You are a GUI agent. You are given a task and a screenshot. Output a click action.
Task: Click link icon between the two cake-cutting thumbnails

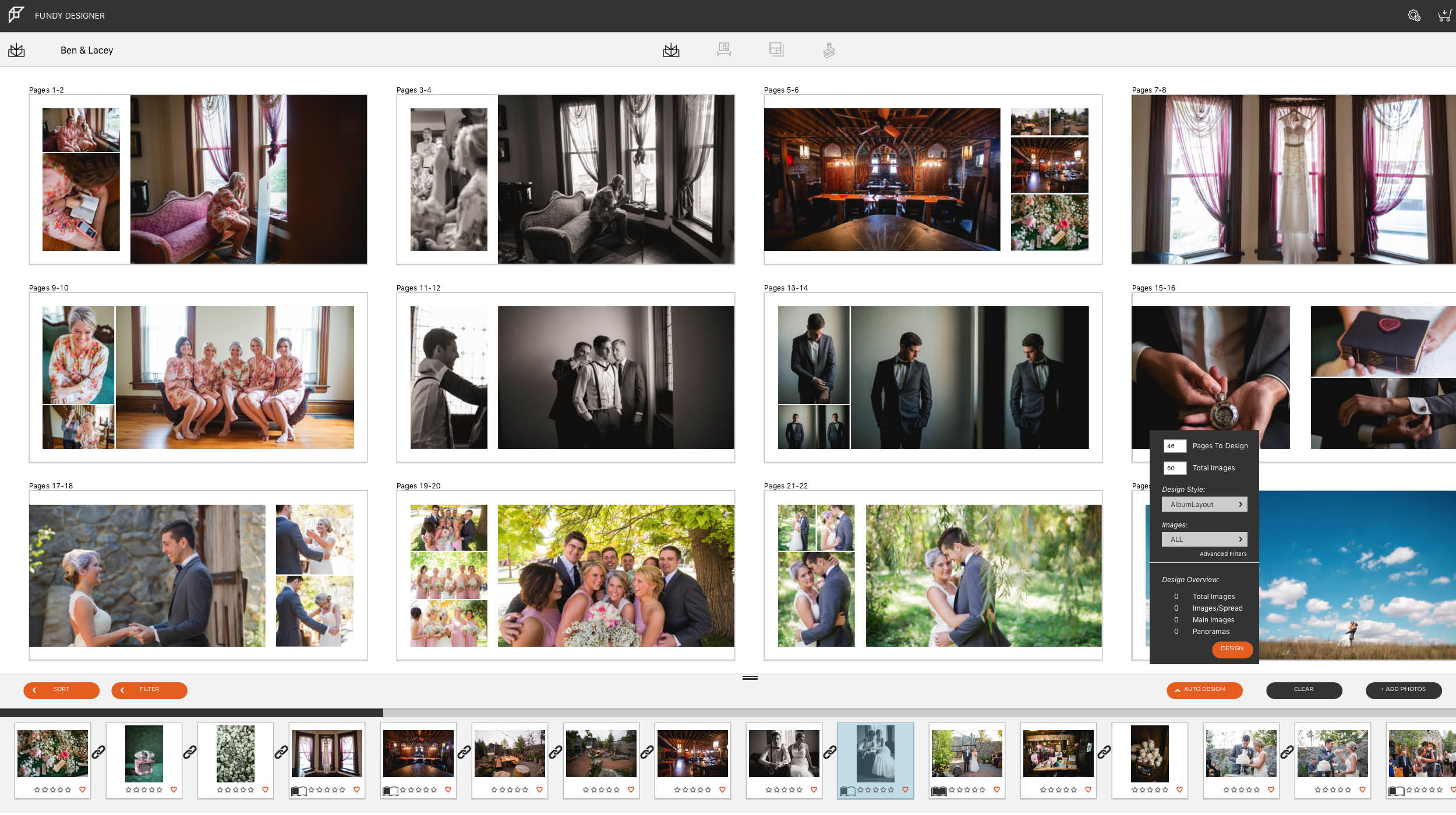click(1287, 752)
